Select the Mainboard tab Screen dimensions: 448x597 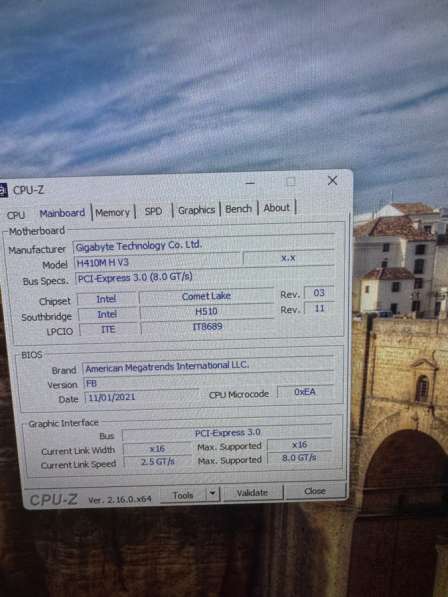tap(62, 213)
